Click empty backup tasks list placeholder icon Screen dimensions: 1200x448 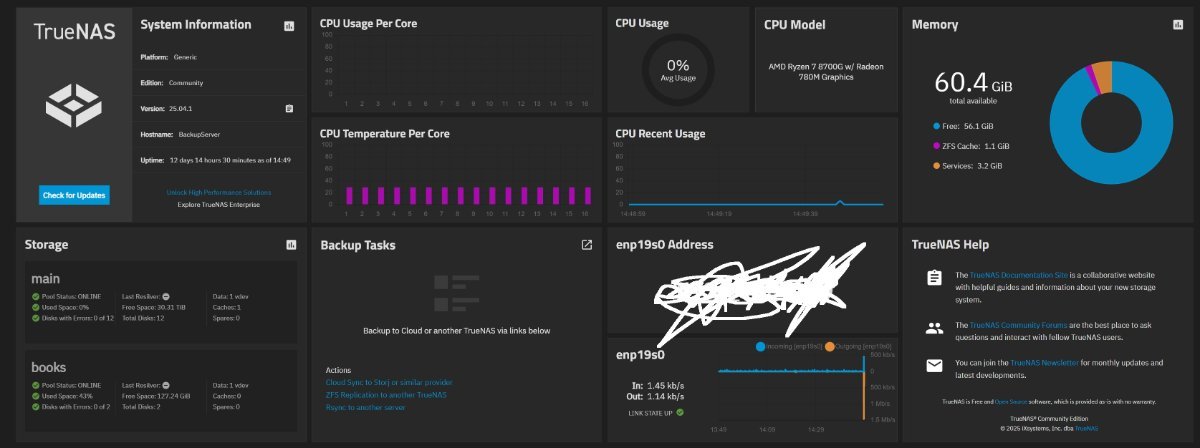coord(456,294)
